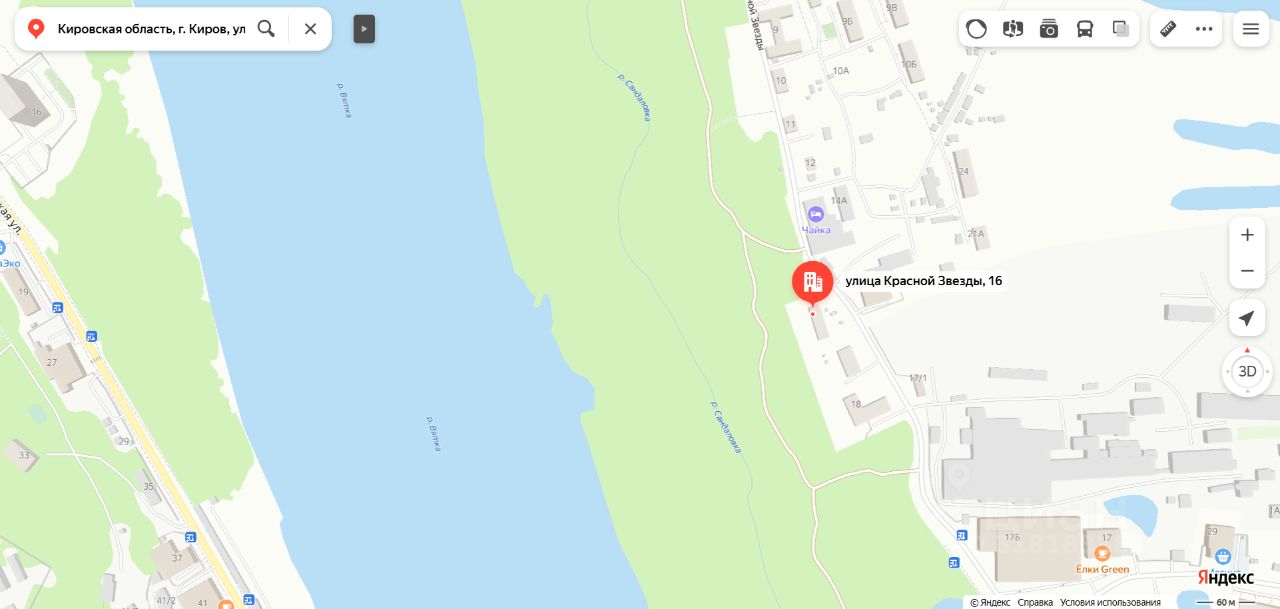Open Справка help link

(x=1035, y=602)
